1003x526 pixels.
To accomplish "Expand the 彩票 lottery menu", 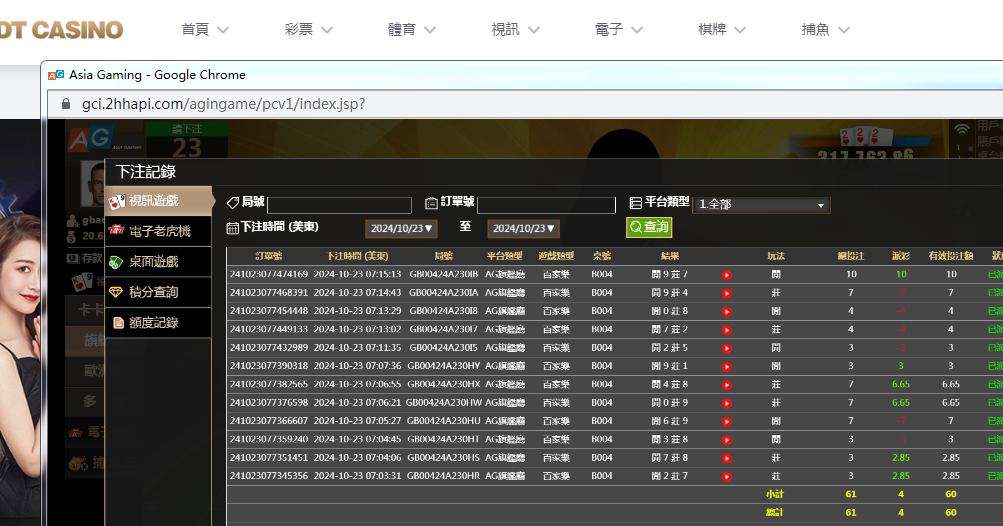I will click(x=308, y=30).
